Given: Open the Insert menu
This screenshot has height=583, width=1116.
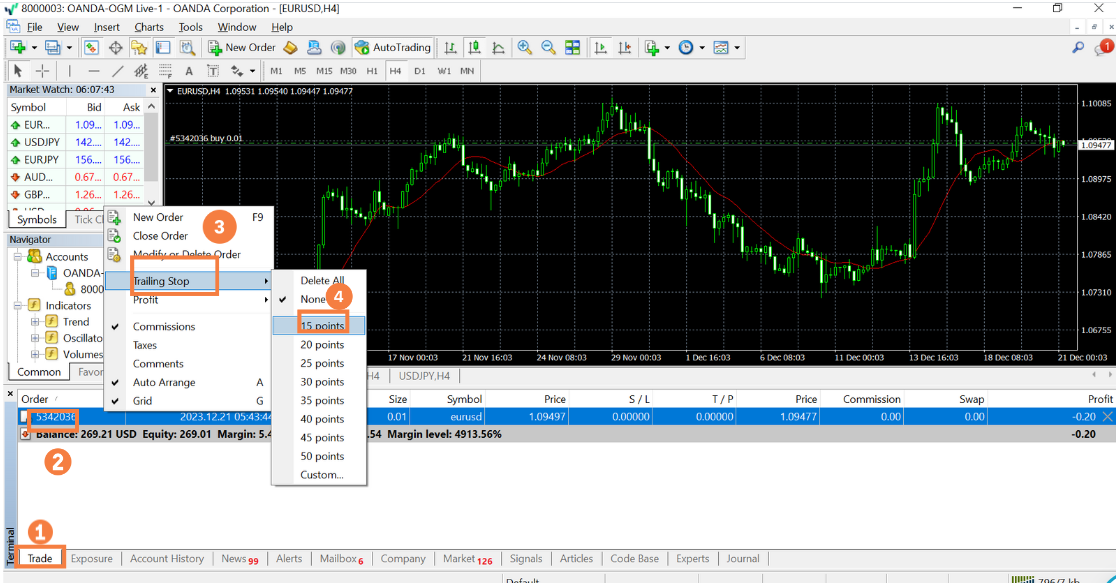Looking at the screenshot, I should [x=107, y=27].
